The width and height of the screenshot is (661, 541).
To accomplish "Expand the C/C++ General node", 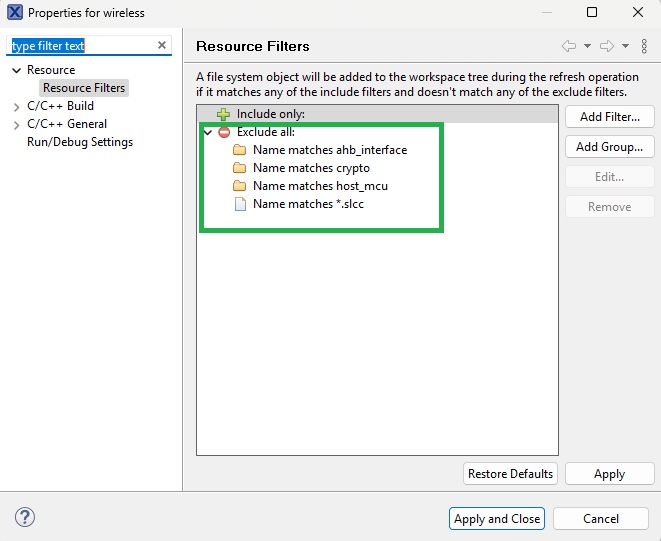I will 17,124.
